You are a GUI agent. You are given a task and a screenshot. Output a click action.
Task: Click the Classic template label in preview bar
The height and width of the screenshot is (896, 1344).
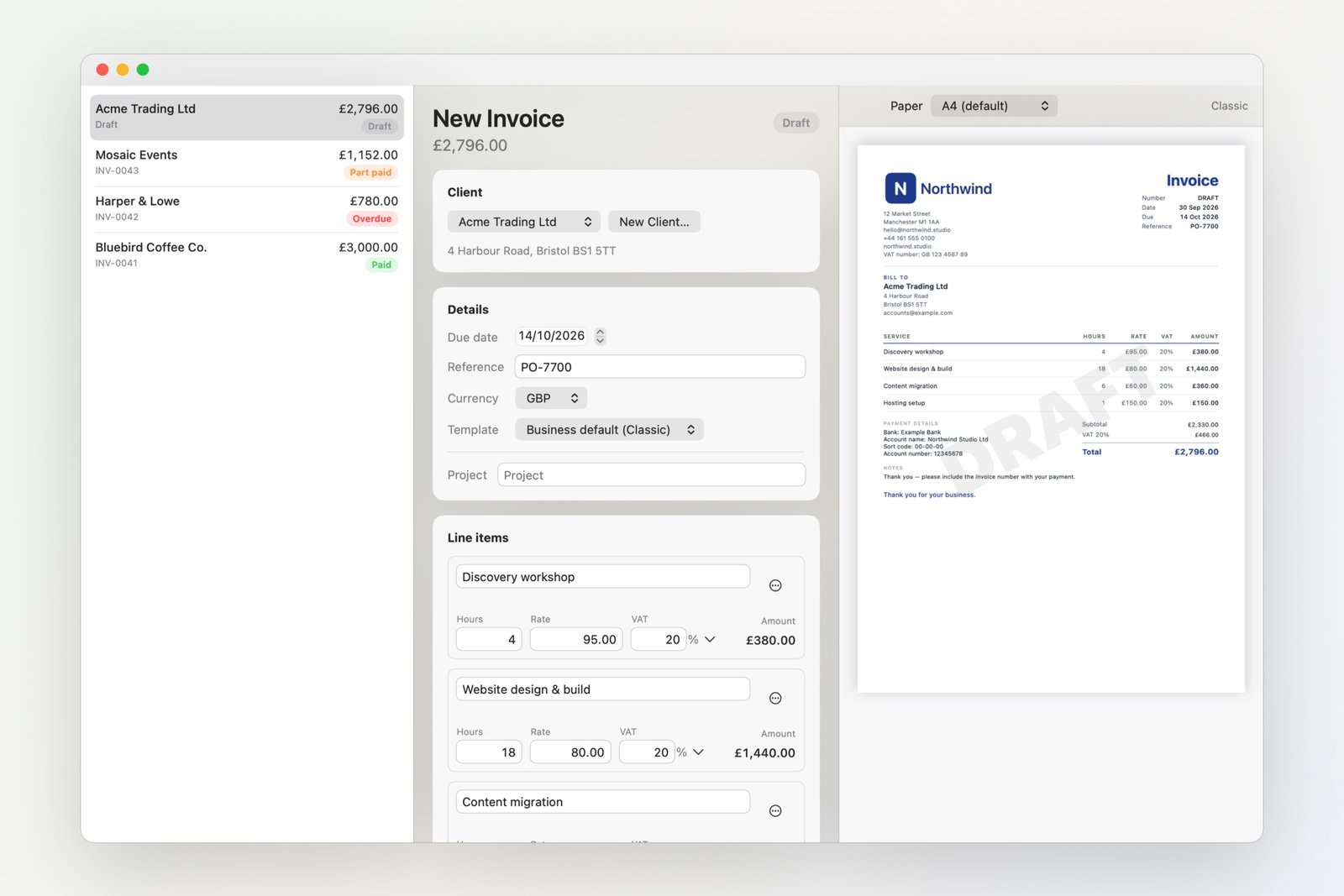click(x=1229, y=106)
